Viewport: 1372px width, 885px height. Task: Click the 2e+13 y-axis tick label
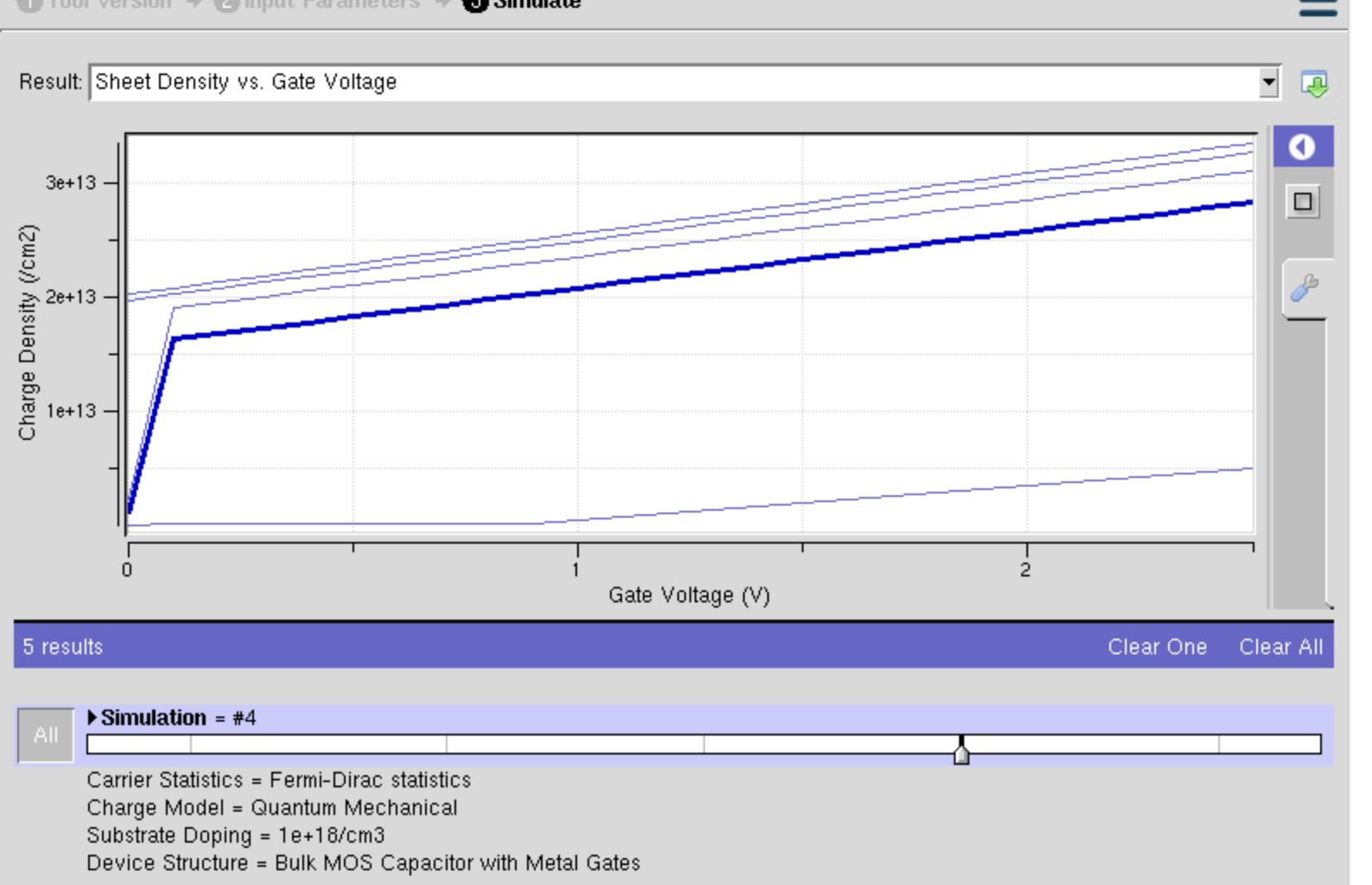tap(71, 296)
